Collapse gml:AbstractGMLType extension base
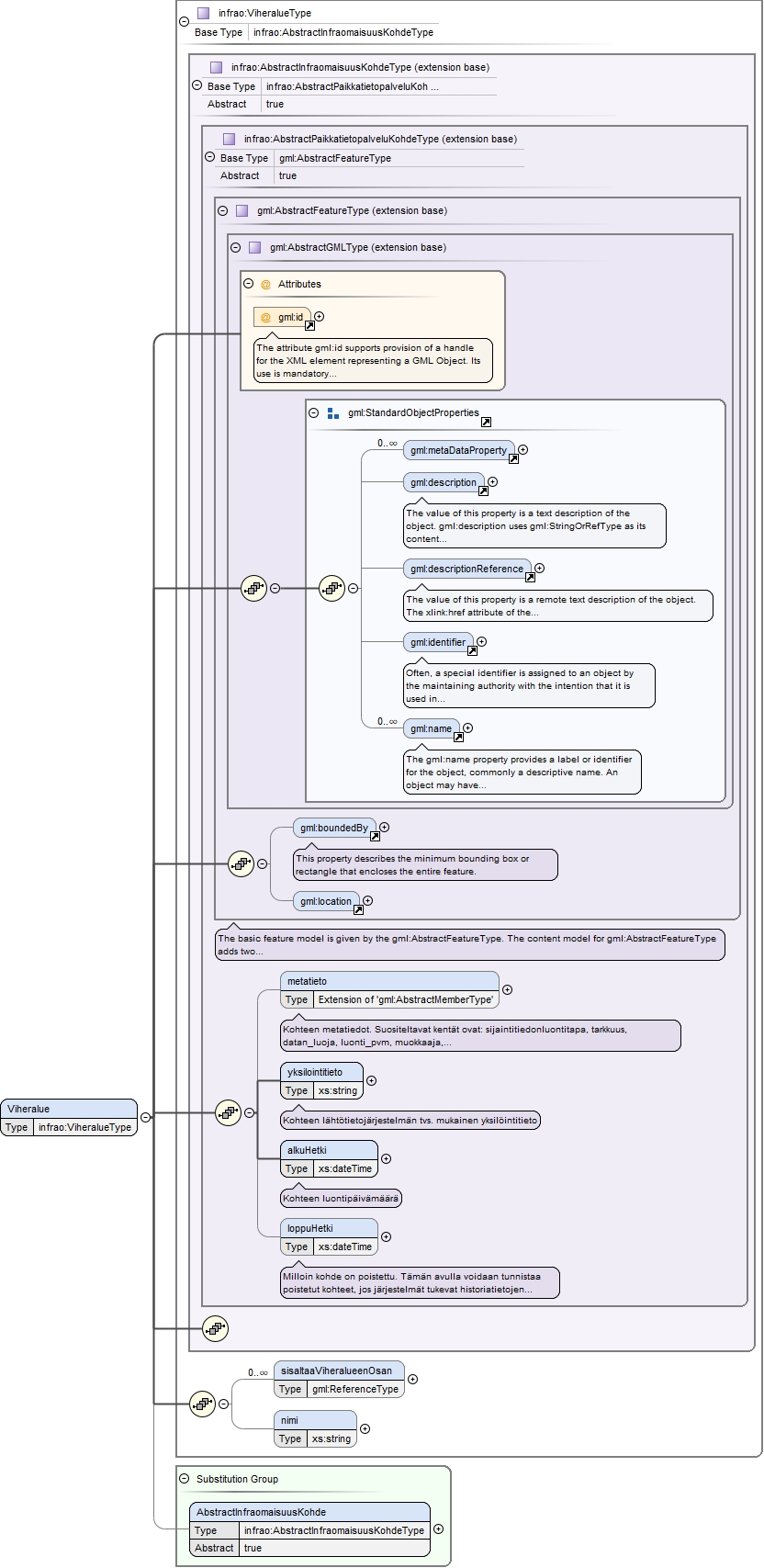 pyautogui.click(x=236, y=247)
